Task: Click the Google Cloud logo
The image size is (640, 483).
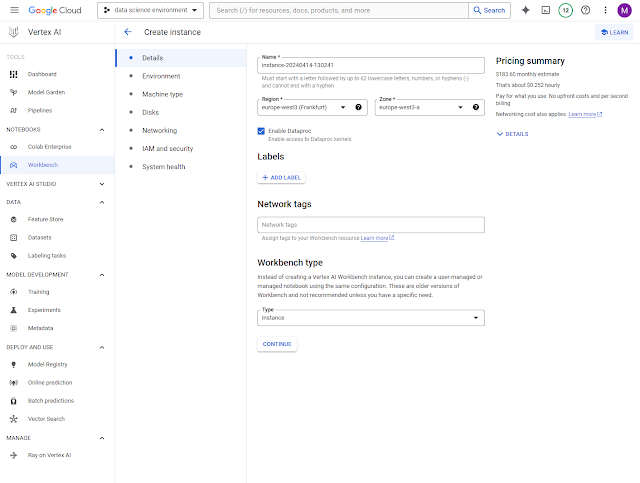Action: pyautogui.click(x=55, y=10)
